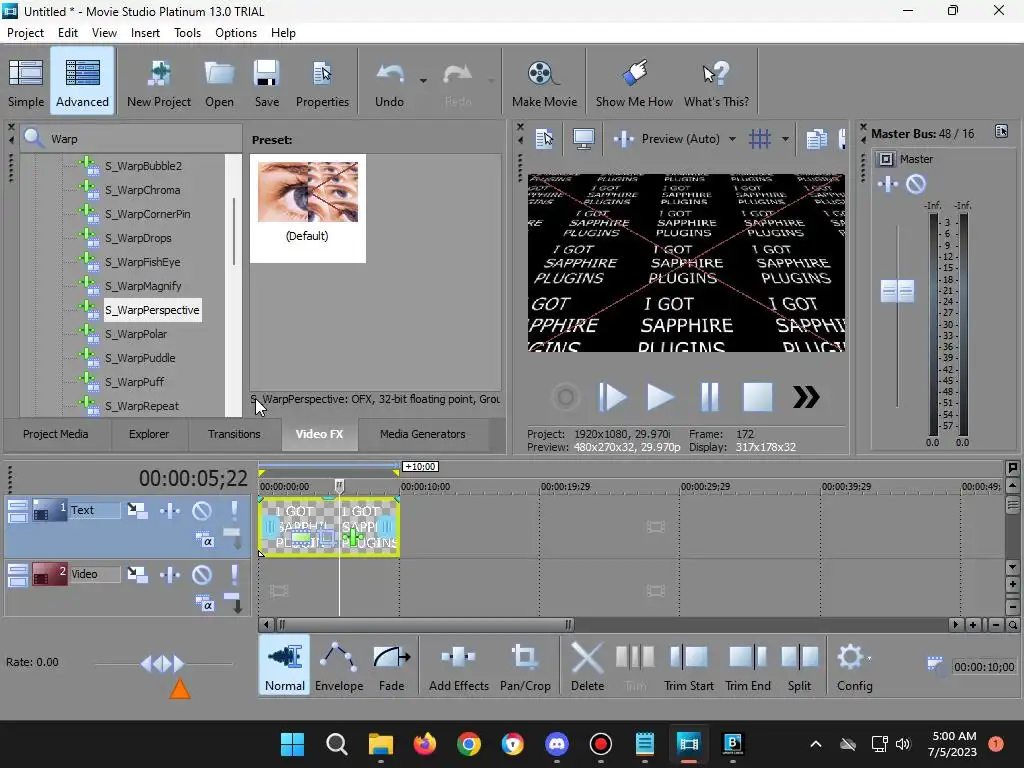Switch to Media Generators tab
1024x768 pixels.
[423, 434]
